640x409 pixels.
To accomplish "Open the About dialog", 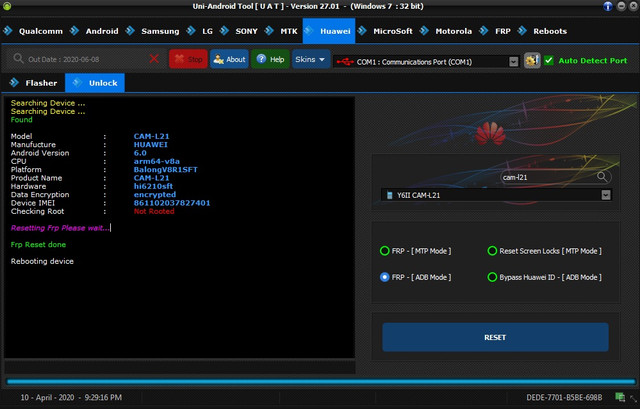I will click(x=229, y=59).
